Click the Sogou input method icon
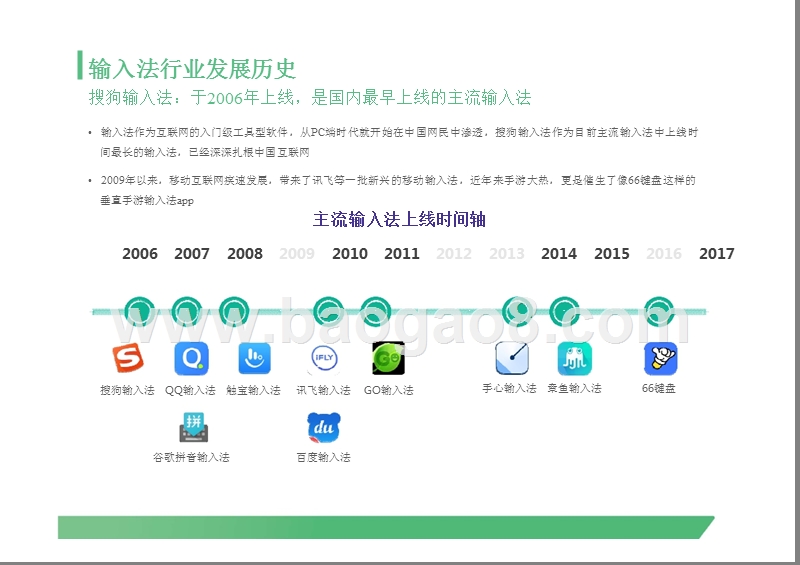This screenshot has width=800, height=565. [x=128, y=358]
